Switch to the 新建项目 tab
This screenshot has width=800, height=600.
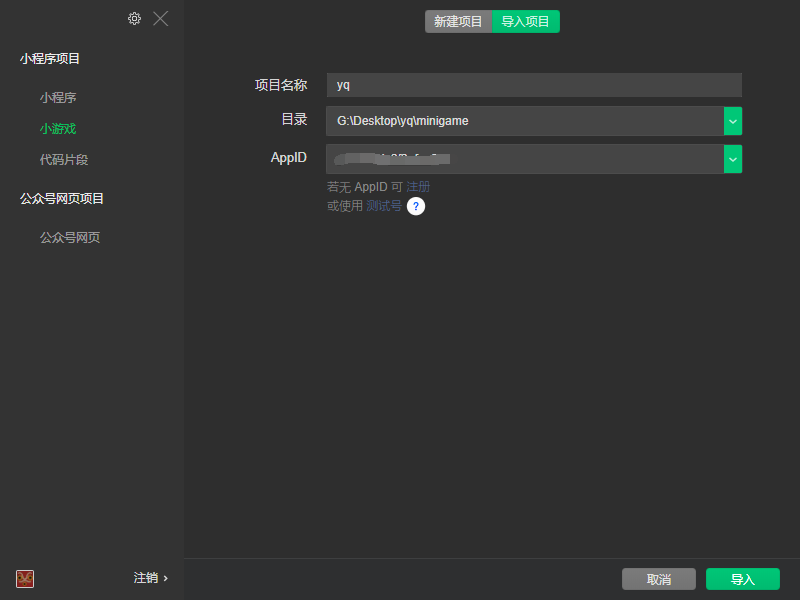[x=458, y=21]
